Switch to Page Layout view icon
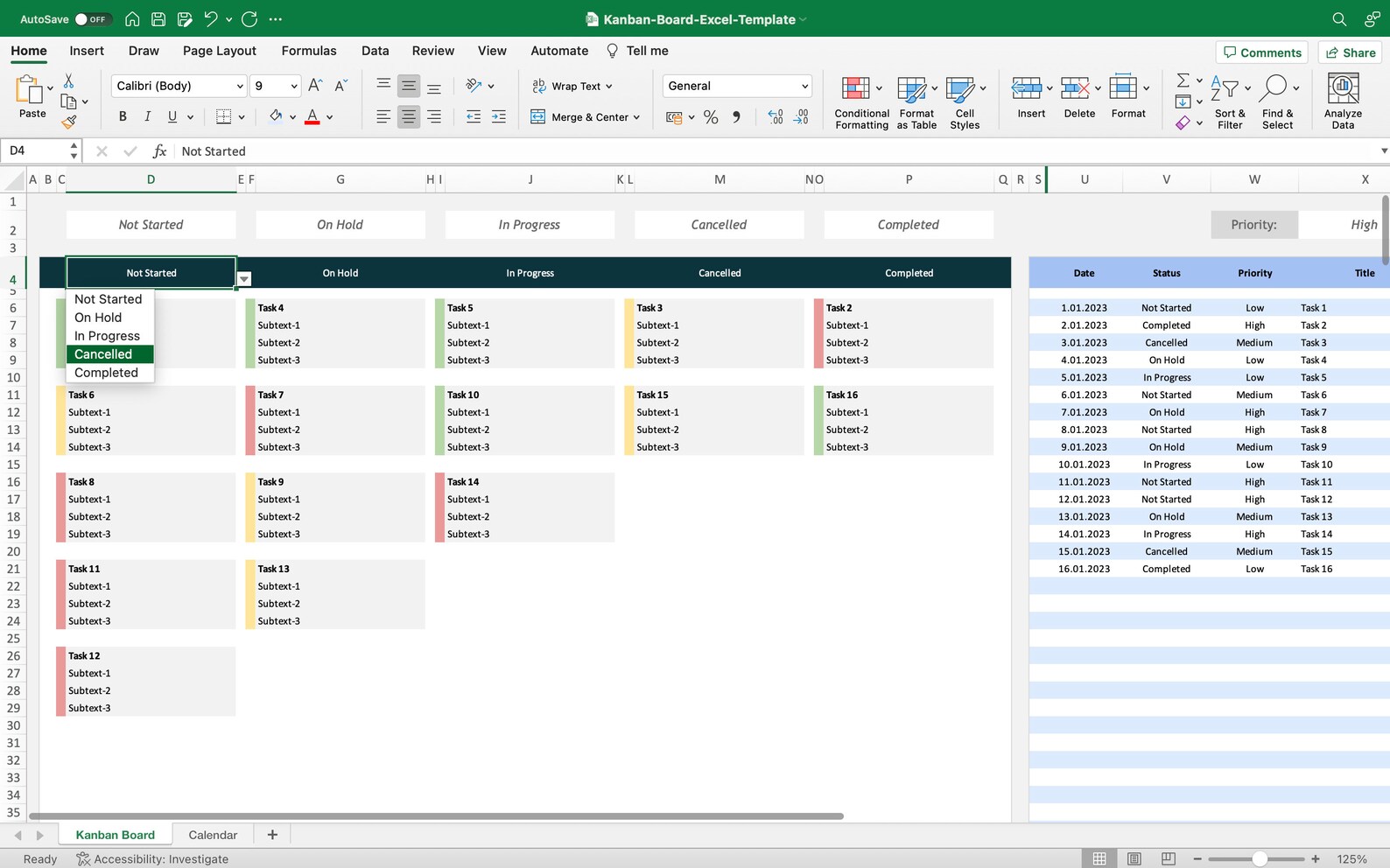1390x868 pixels. pyautogui.click(x=1134, y=859)
